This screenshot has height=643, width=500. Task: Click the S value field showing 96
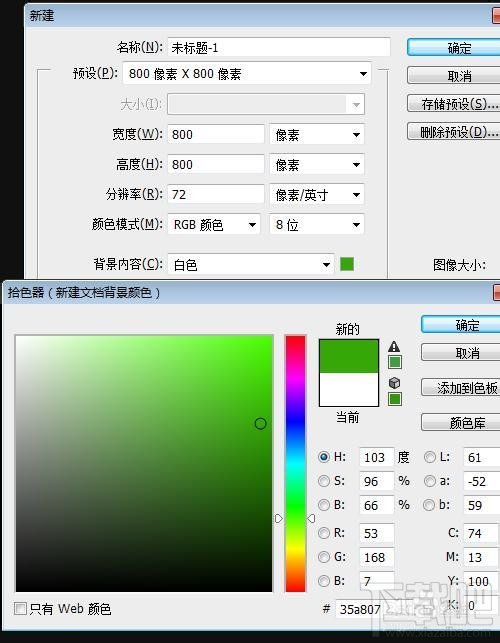(x=377, y=481)
